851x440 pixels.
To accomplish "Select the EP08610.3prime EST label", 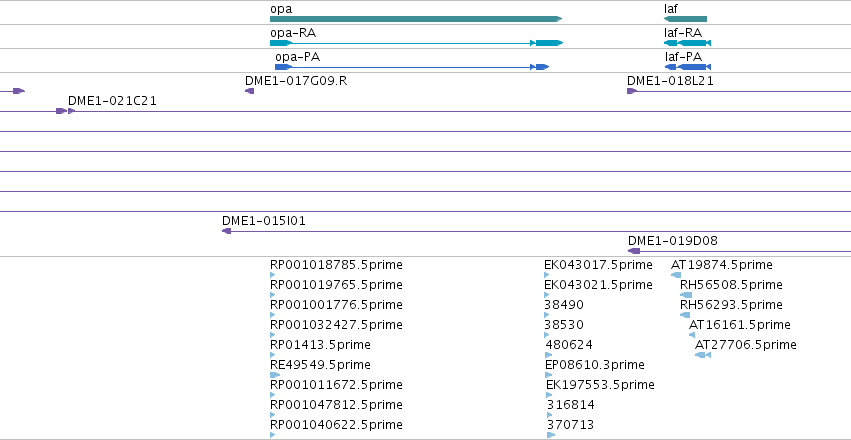I will [x=595, y=365].
